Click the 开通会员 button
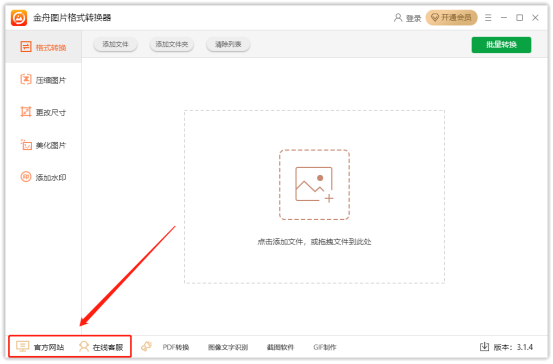553x364 pixels. pyautogui.click(x=451, y=18)
